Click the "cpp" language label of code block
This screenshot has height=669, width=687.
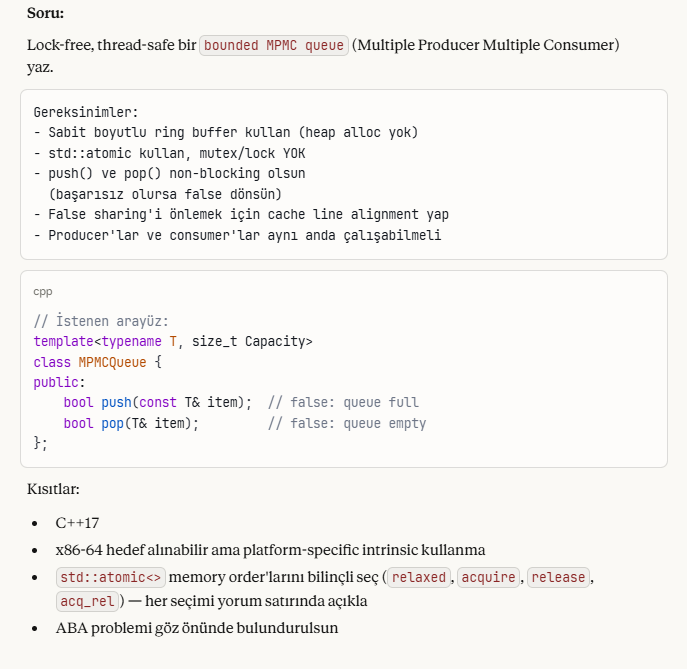pyautogui.click(x=43, y=292)
